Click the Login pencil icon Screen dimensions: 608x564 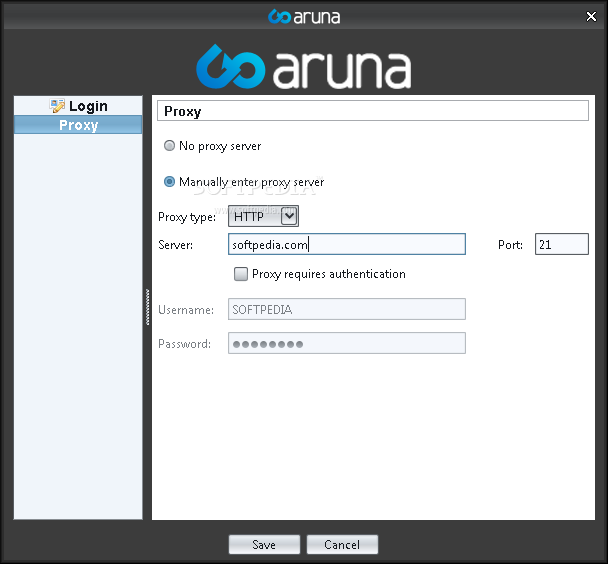click(x=57, y=106)
